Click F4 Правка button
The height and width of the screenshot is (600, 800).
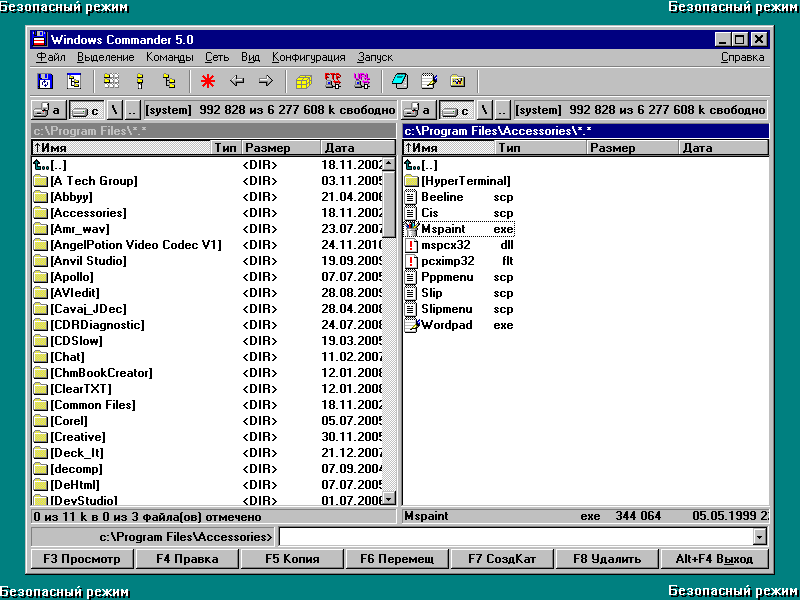click(x=187, y=559)
